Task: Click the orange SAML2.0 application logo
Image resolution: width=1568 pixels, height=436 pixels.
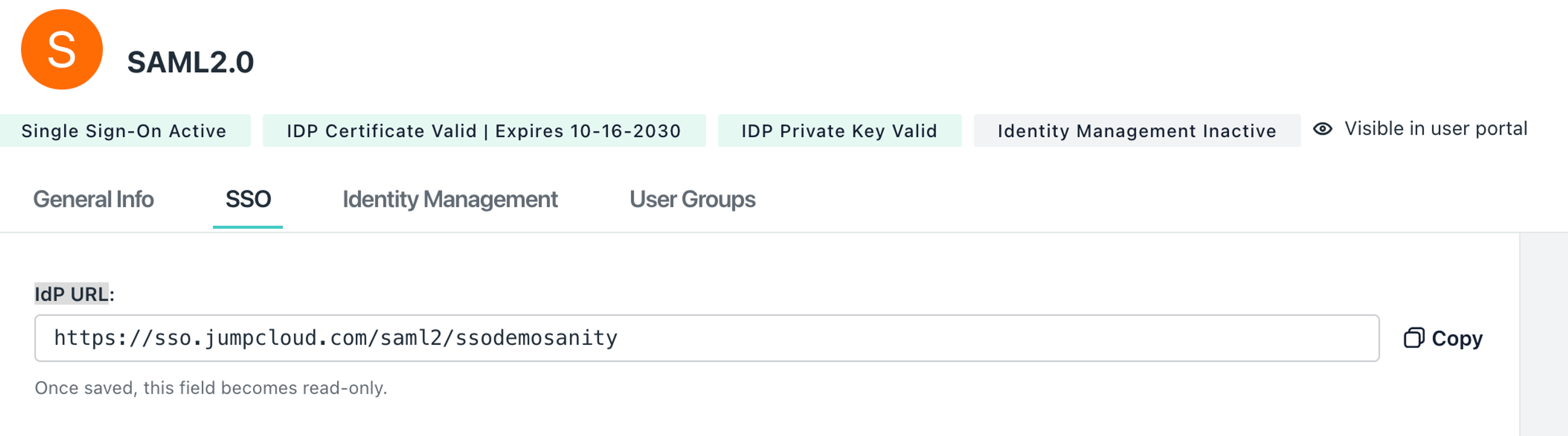Action: click(62, 49)
